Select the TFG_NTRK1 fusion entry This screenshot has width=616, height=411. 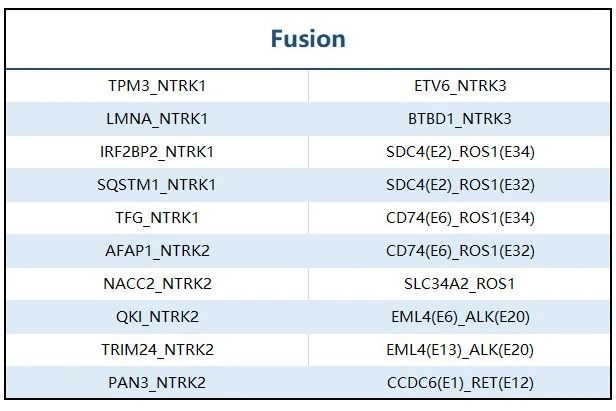[157, 218]
